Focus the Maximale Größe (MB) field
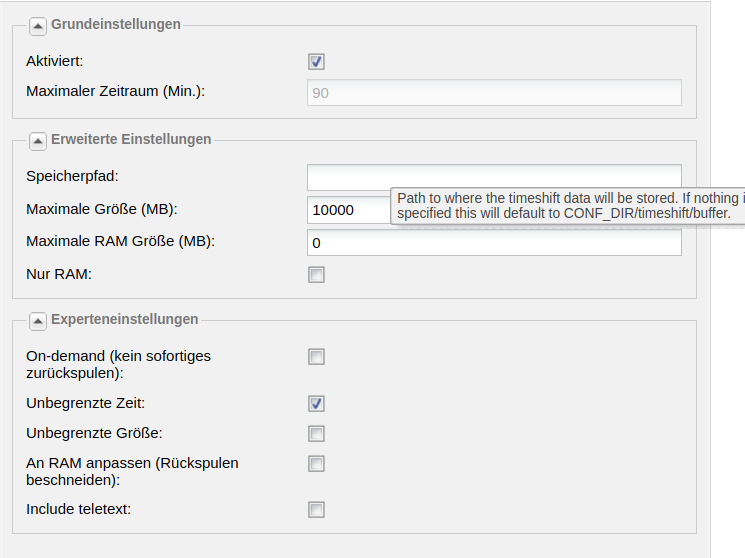Image resolution: width=745 pixels, height=558 pixels. coord(349,210)
